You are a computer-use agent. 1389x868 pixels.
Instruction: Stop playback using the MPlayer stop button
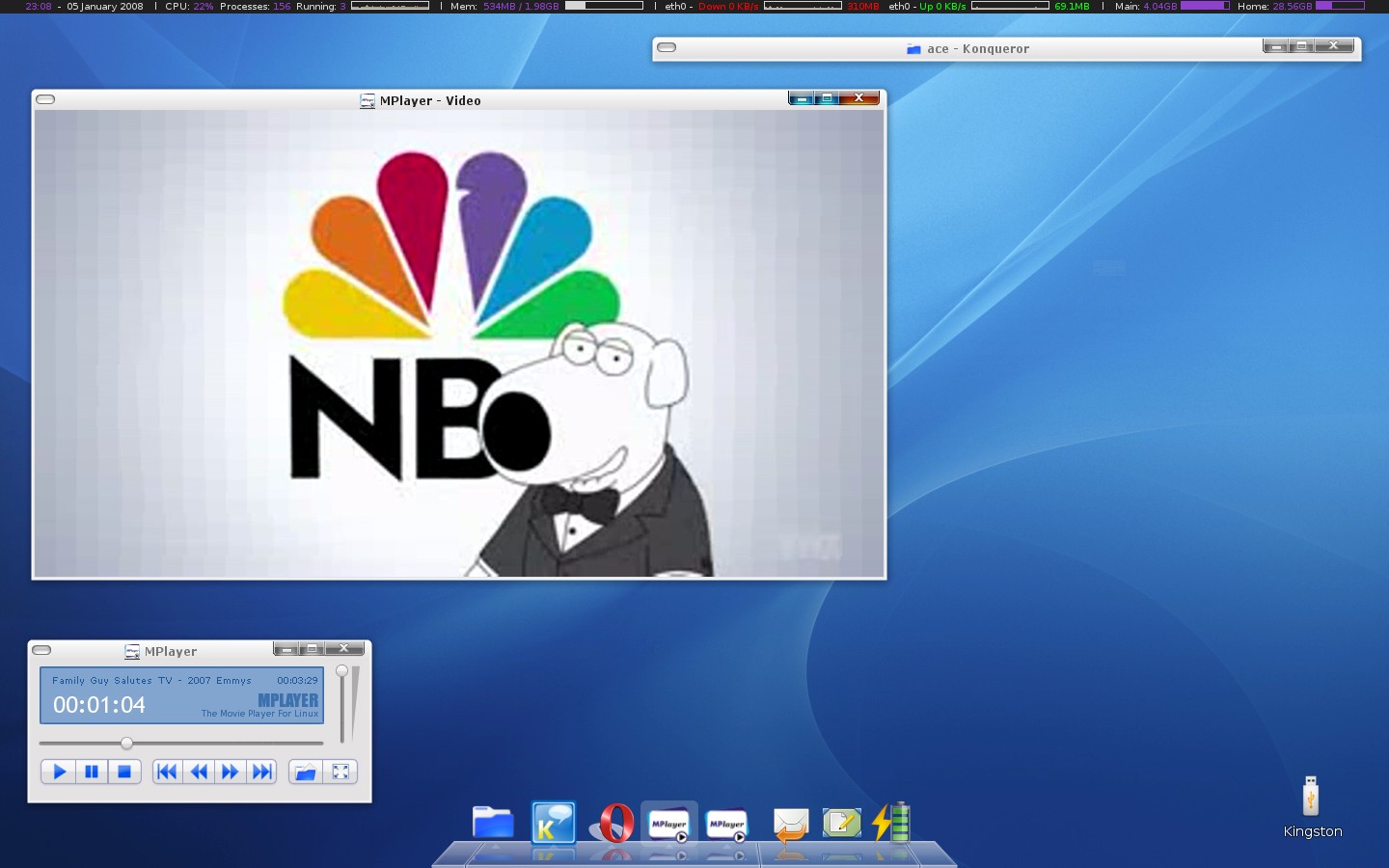pyautogui.click(x=124, y=772)
